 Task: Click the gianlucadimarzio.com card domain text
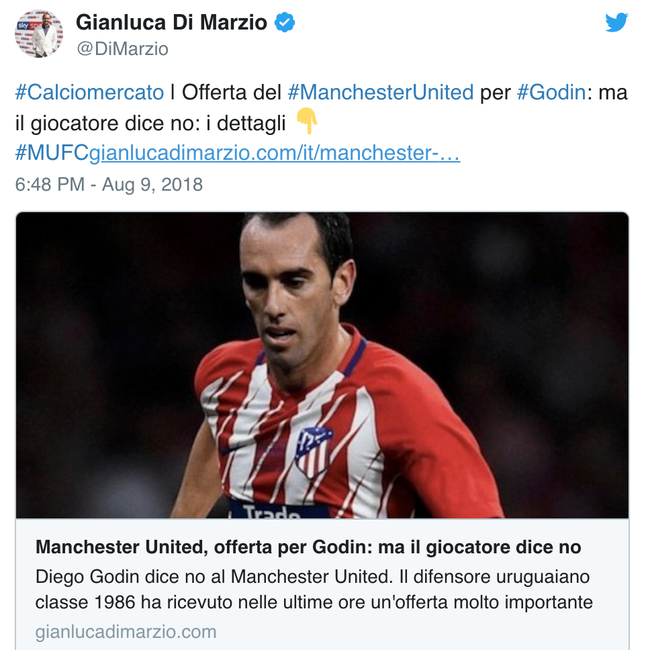126,632
